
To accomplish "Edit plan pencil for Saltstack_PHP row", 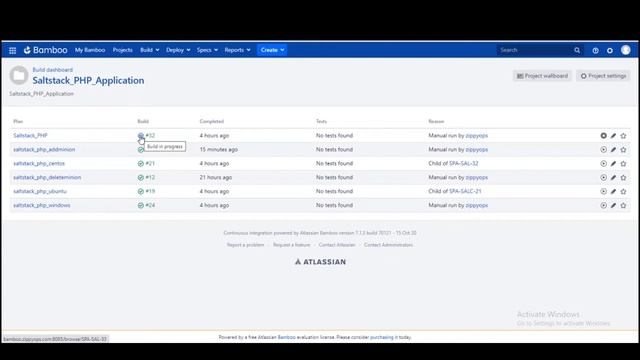I will (x=613, y=136).
